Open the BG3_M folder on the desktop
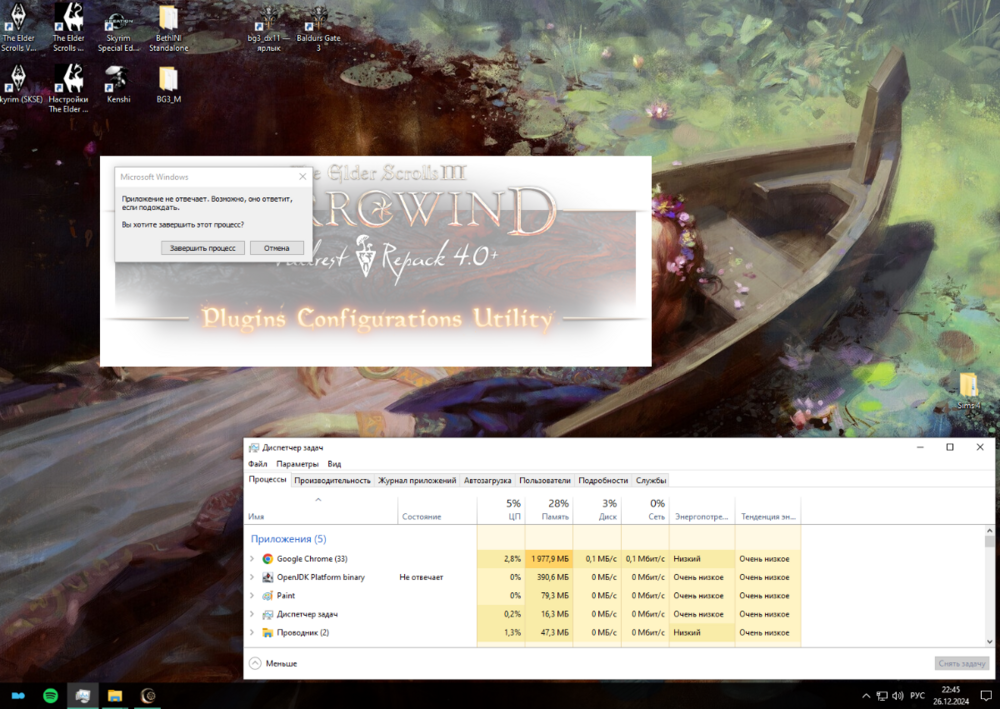Screen dimensions: 1000x709 click(x=168, y=80)
